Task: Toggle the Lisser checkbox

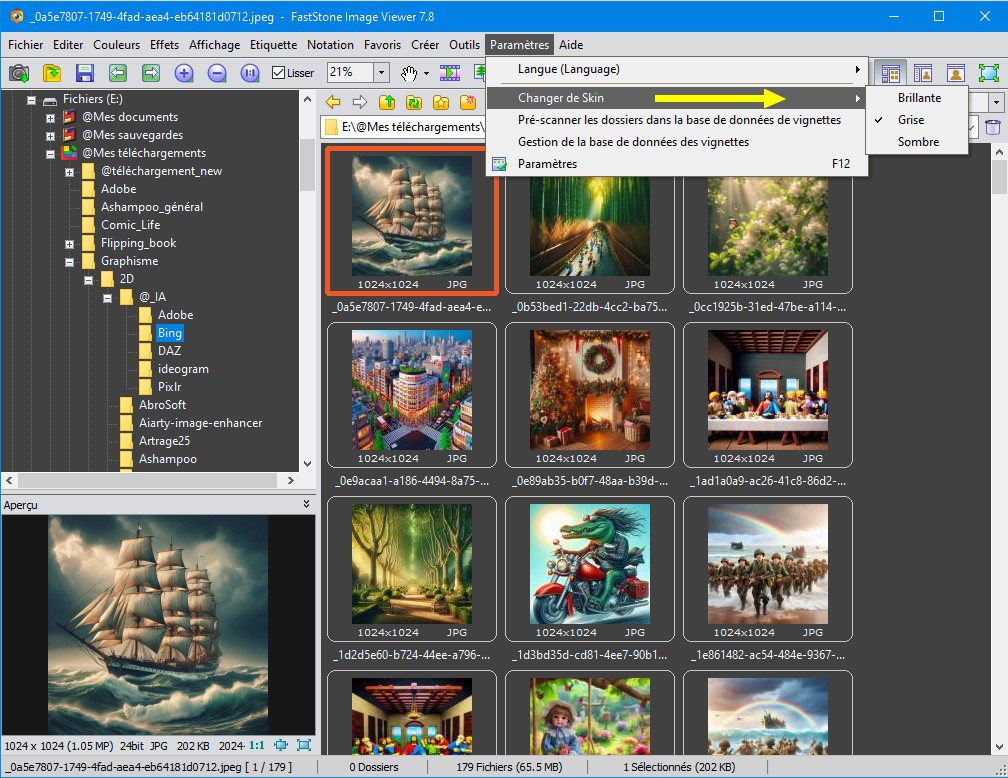Action: [278, 73]
